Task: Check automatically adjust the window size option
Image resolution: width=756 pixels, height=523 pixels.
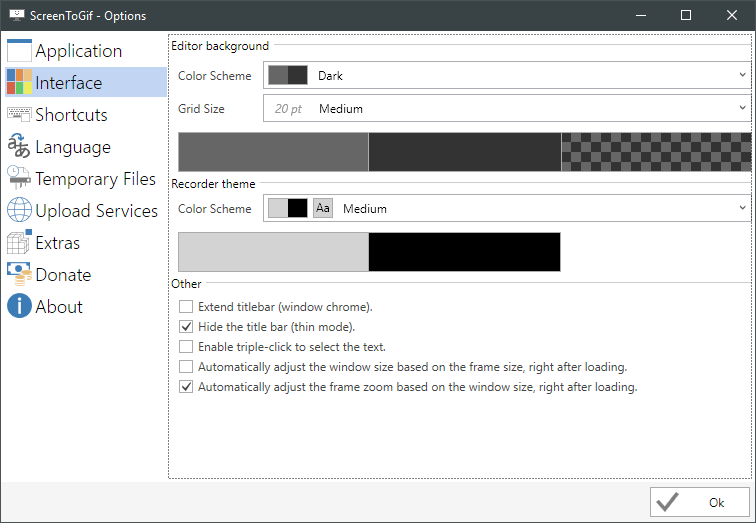Action: 186,367
